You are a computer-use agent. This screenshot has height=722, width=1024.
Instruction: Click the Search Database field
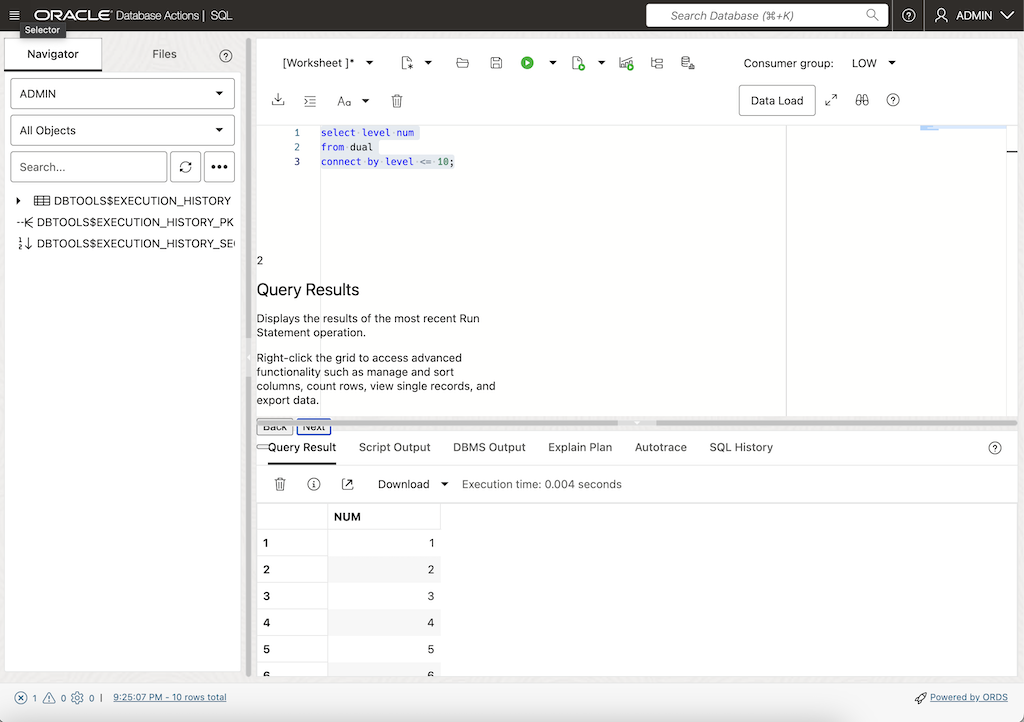click(767, 15)
